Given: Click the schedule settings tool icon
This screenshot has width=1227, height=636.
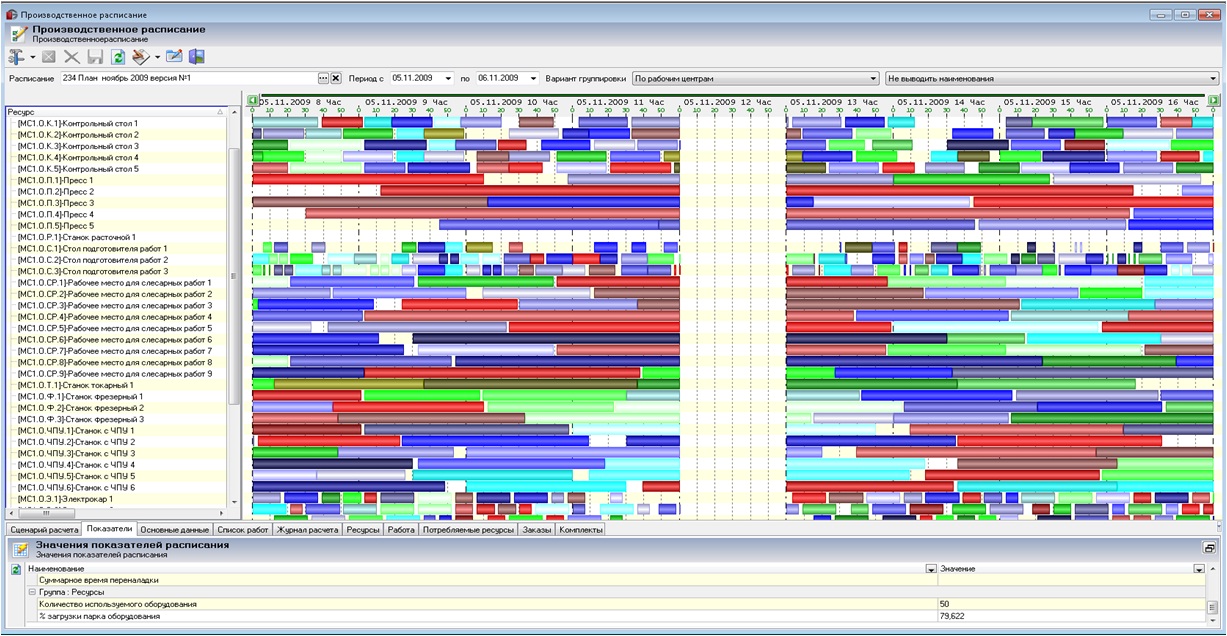Looking at the screenshot, I should coord(18,57).
